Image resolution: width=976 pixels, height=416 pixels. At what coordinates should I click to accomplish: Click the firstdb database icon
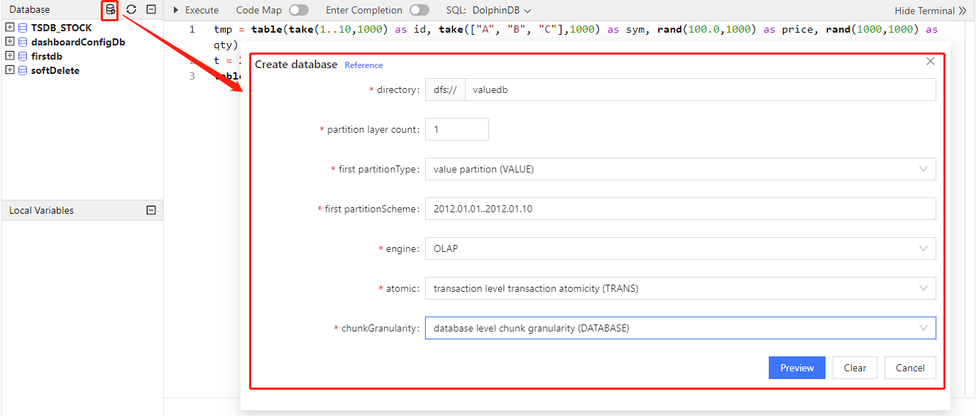[x=23, y=56]
